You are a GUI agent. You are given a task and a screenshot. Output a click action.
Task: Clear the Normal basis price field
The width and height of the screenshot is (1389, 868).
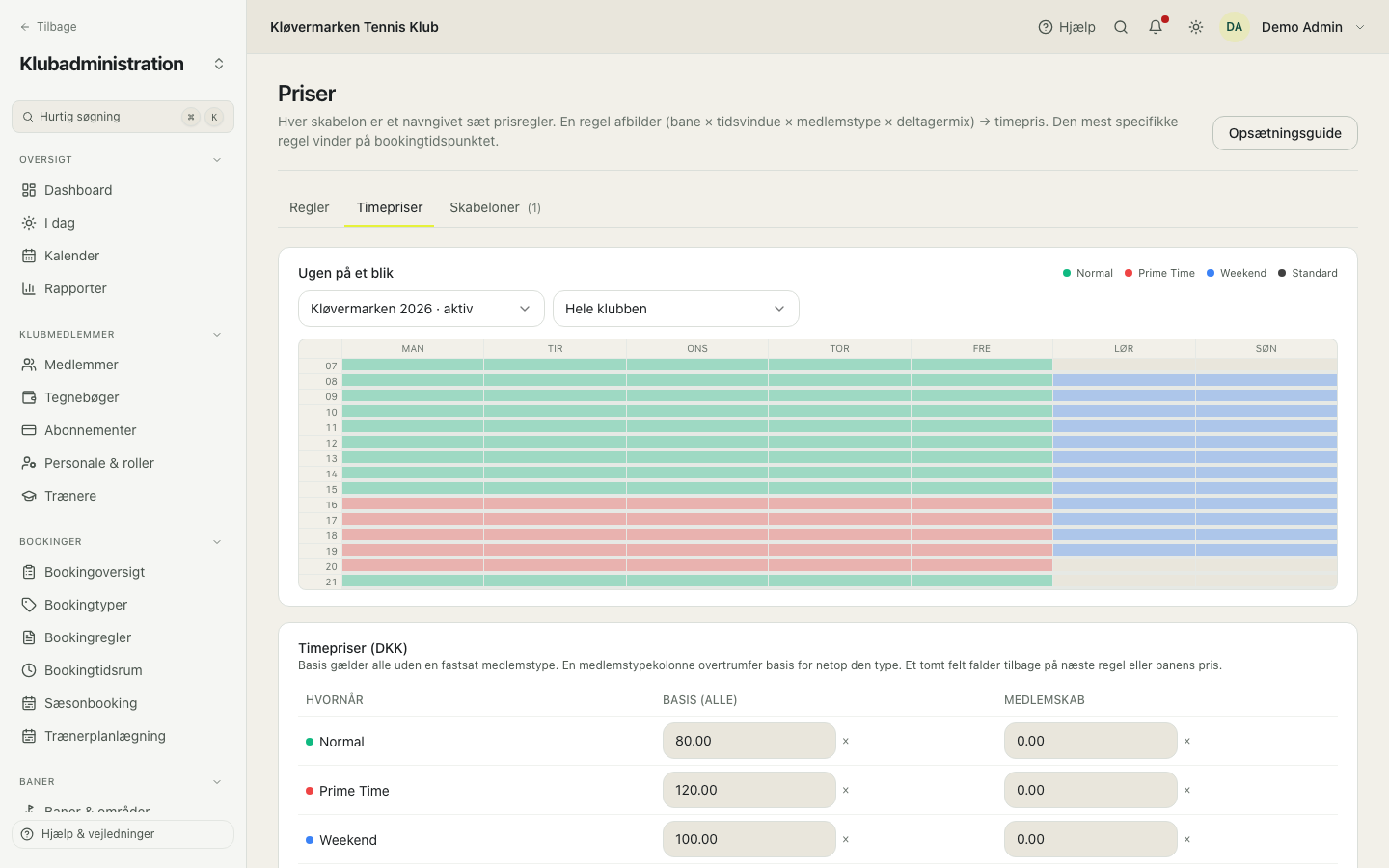point(846,742)
